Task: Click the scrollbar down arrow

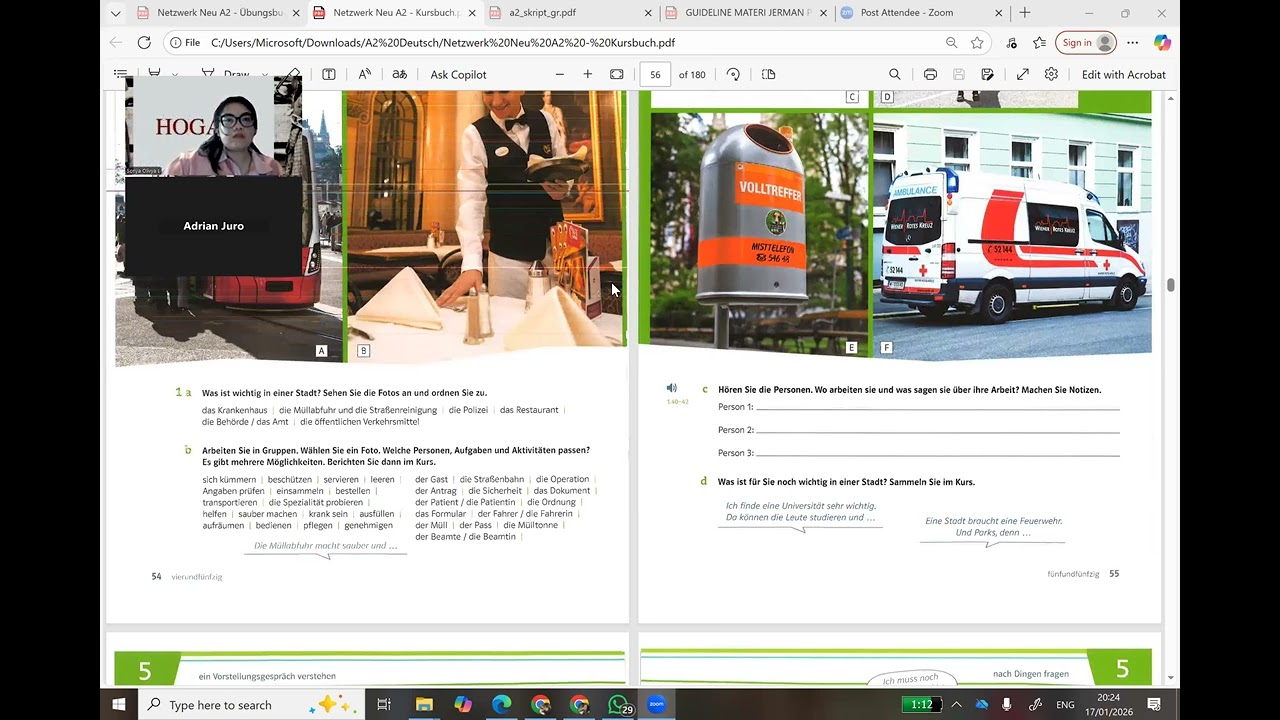Action: coord(1170,678)
